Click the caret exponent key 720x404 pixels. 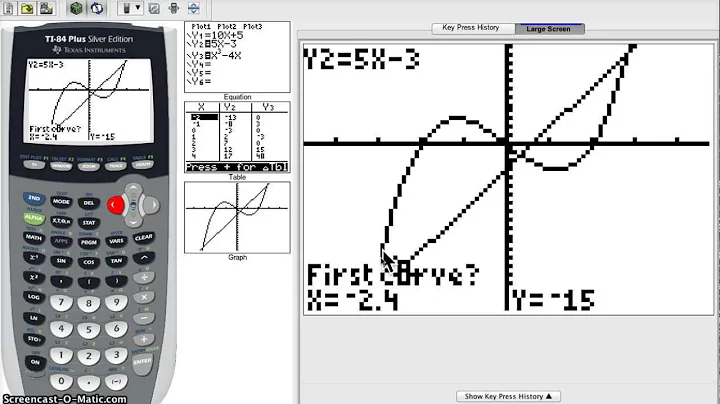[144, 258]
